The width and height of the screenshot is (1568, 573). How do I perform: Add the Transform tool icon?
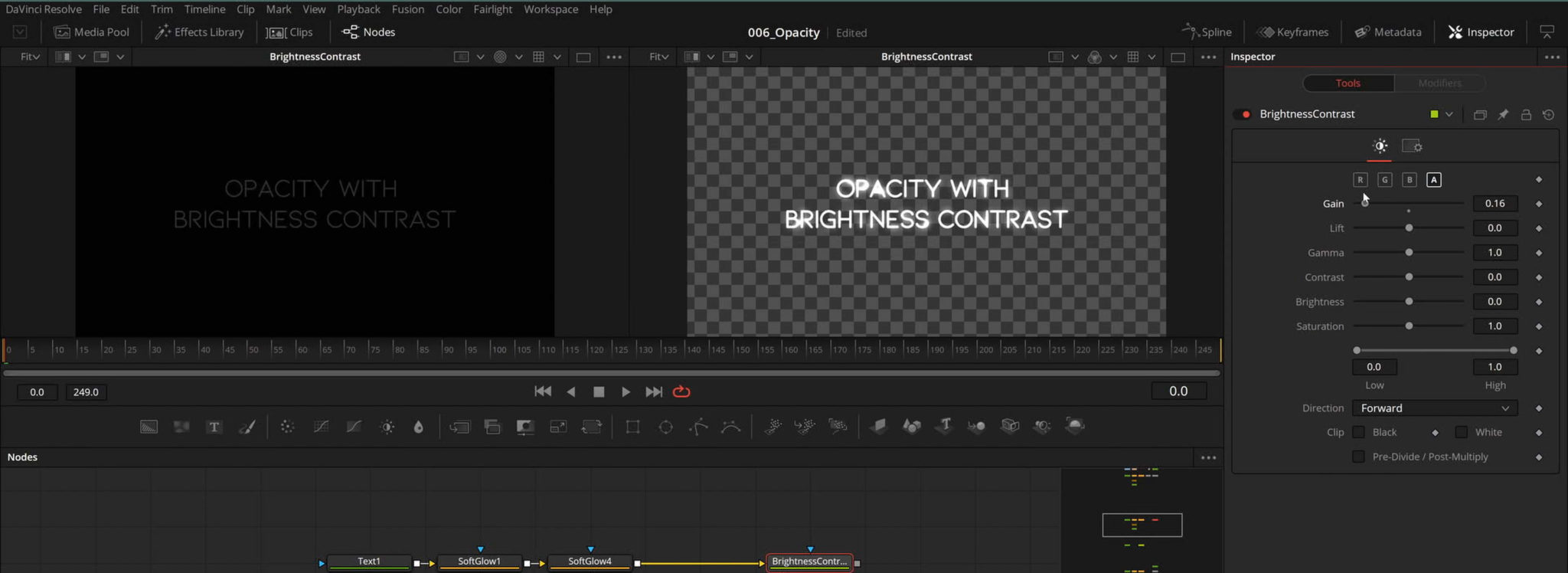pos(592,427)
